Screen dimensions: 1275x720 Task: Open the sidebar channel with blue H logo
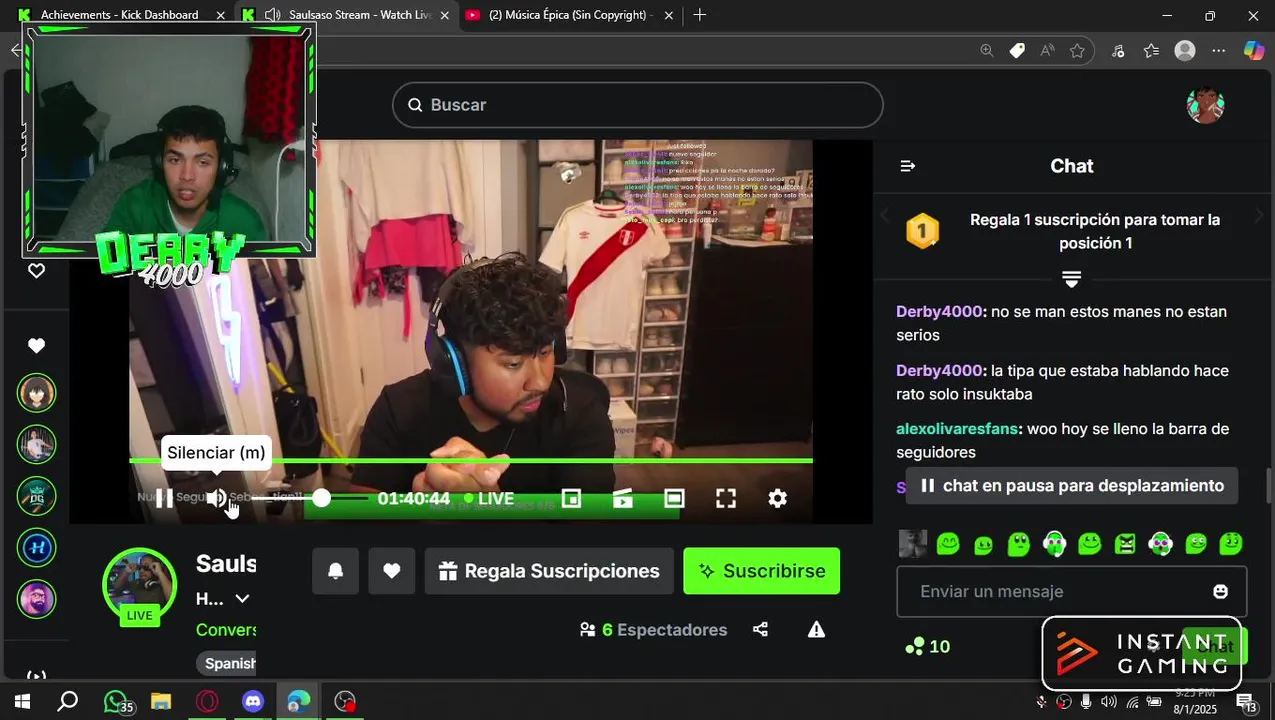point(37,548)
